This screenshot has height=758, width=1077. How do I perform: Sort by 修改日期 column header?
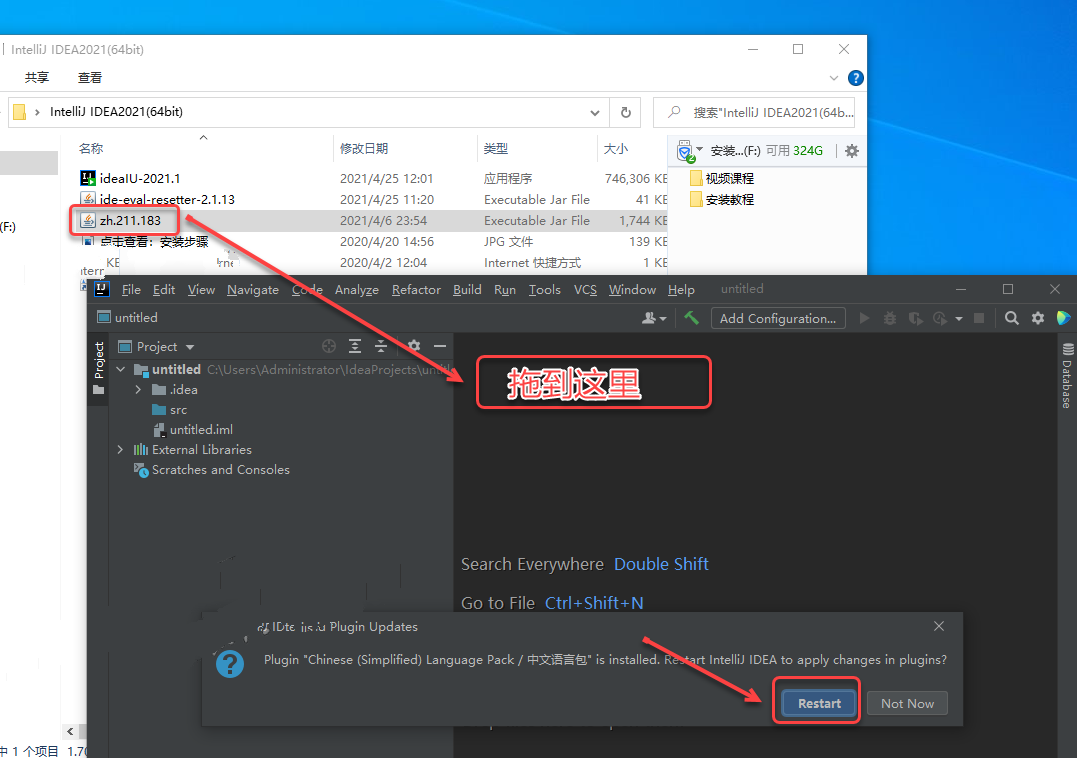click(x=363, y=148)
